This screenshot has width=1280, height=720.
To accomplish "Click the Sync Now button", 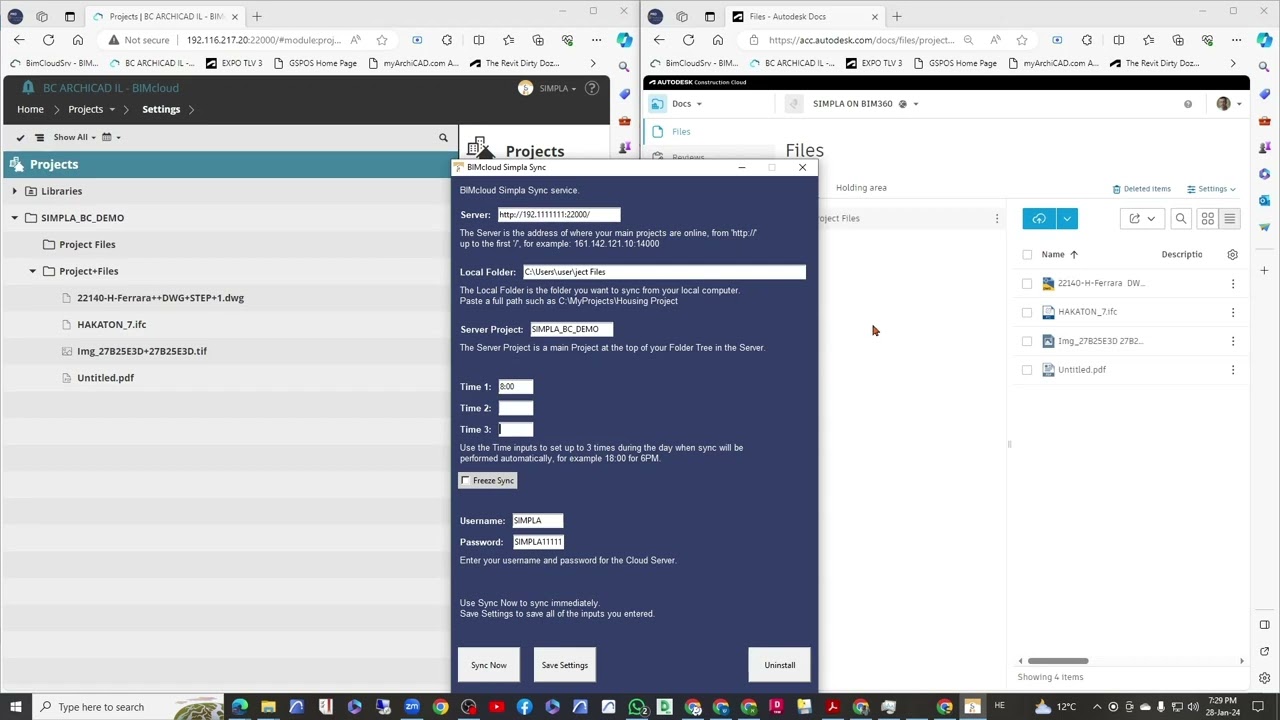I will click(489, 665).
